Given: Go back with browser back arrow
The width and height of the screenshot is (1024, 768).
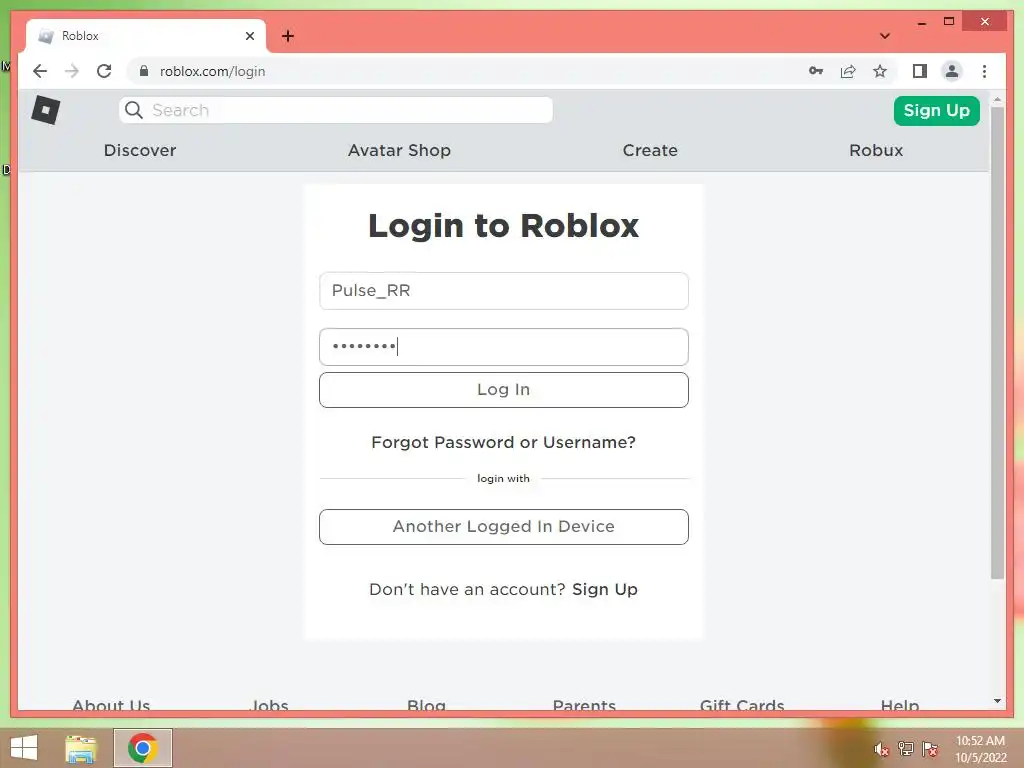Looking at the screenshot, I should pos(40,71).
